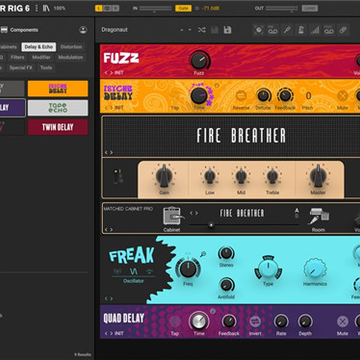
Task: Pick the Twin Delay component tile
Action: click(58, 127)
